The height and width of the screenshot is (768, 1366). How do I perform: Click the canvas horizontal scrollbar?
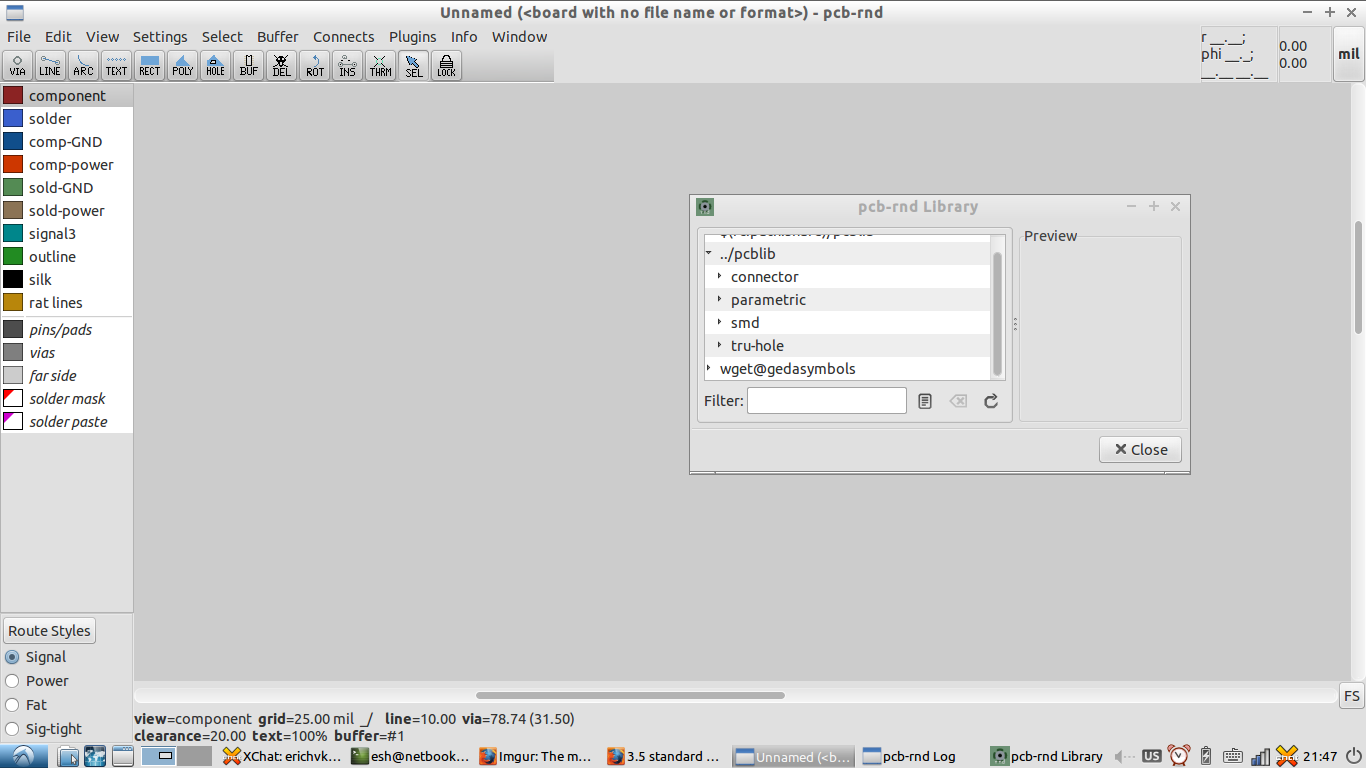[631, 695]
